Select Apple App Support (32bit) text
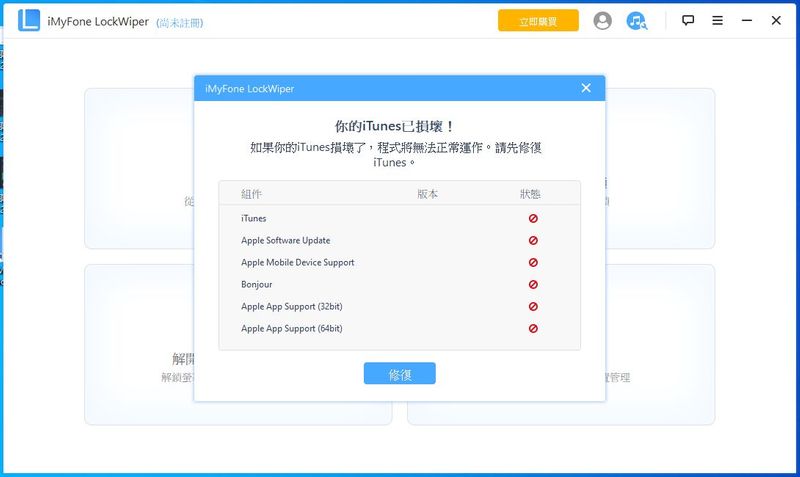The image size is (800, 477). tap(292, 307)
